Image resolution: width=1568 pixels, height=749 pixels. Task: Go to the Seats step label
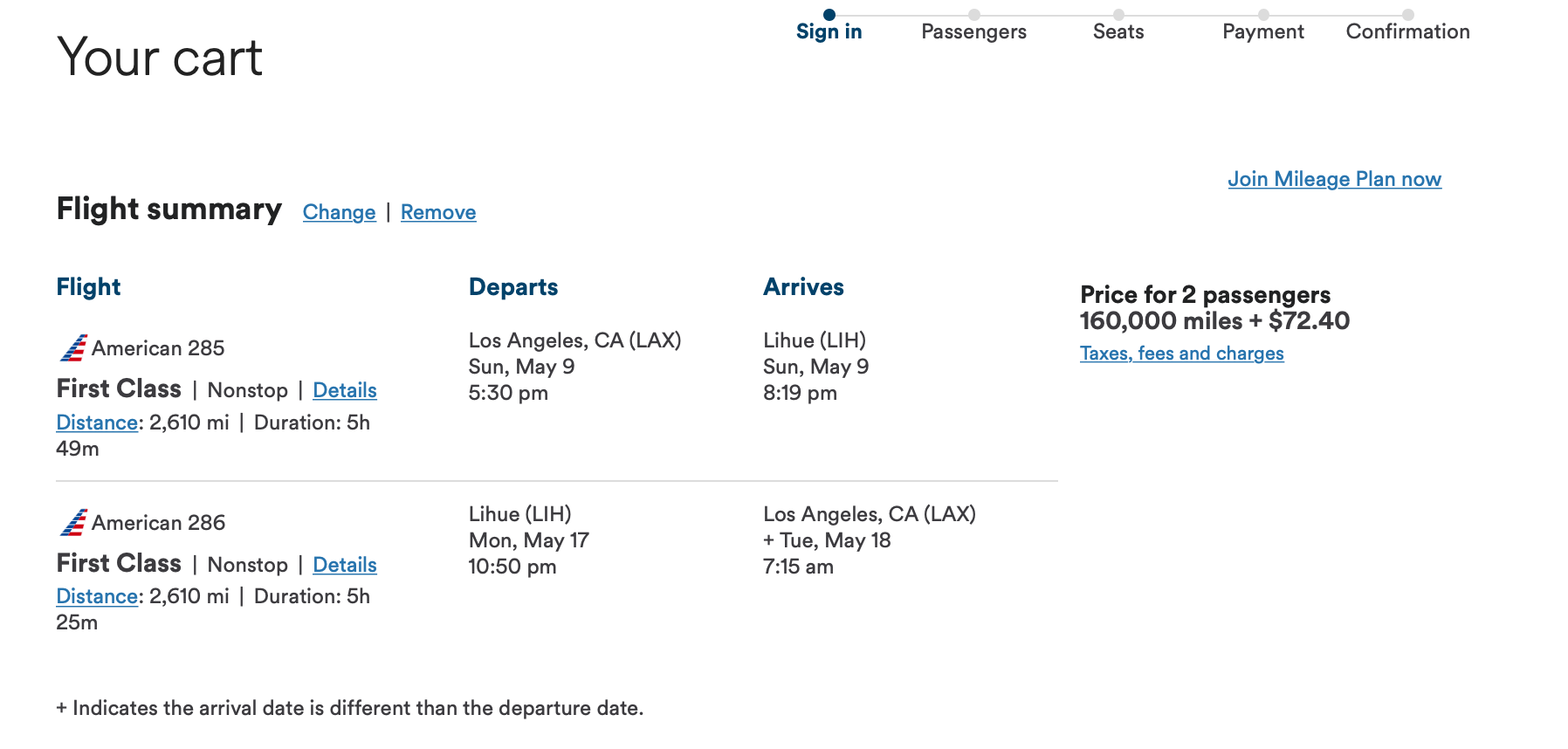[1118, 32]
